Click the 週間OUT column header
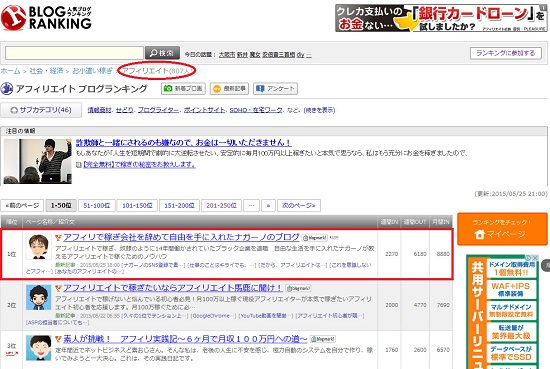 pos(415,222)
